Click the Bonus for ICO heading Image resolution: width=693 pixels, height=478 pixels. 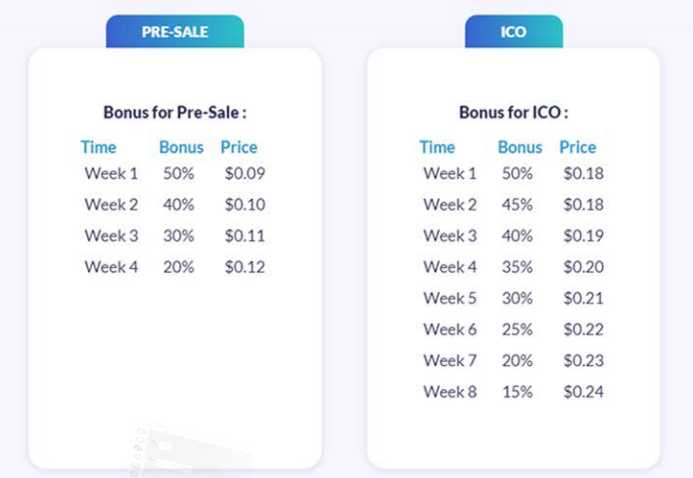(513, 112)
